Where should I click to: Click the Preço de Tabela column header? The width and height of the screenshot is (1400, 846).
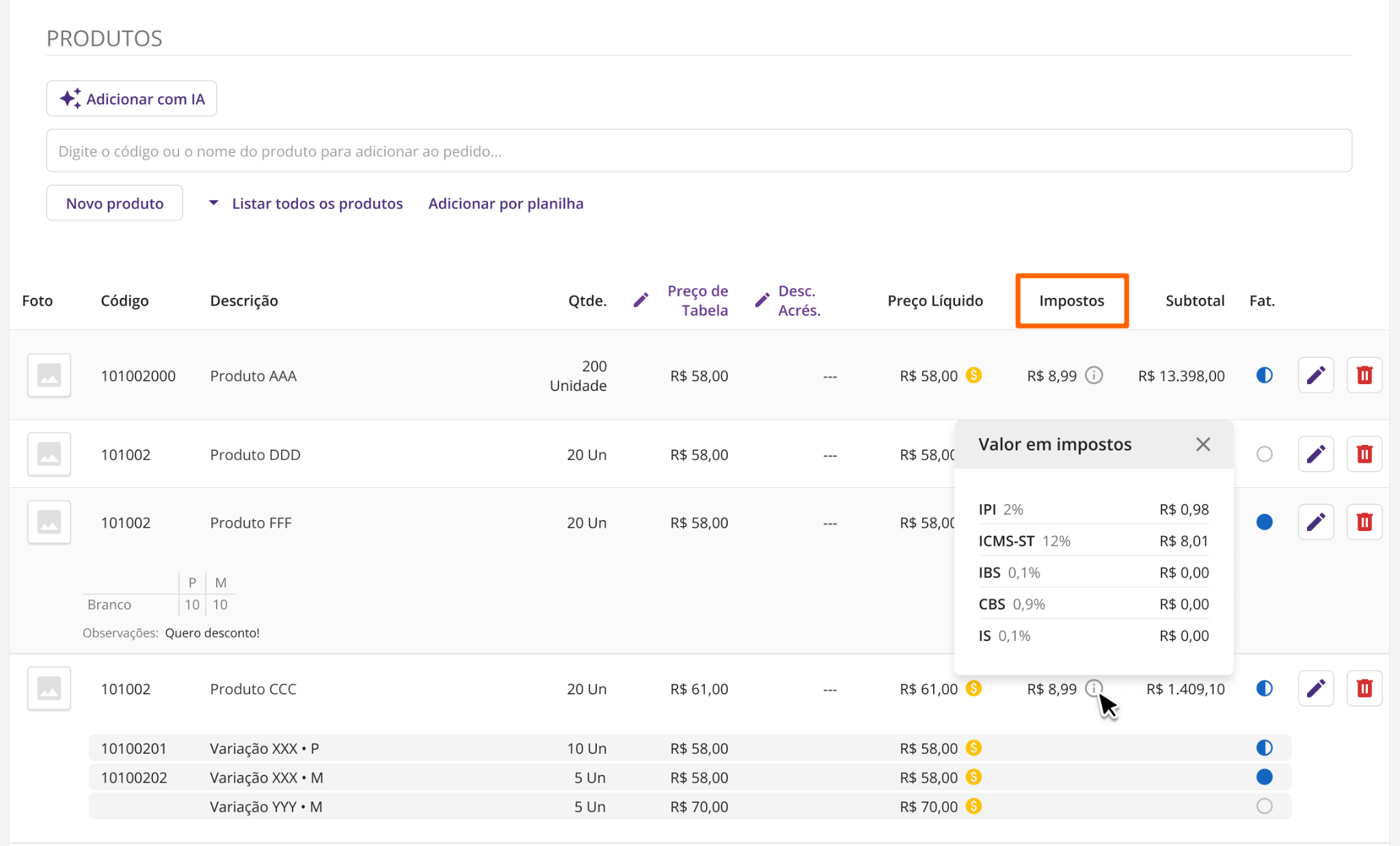697,301
